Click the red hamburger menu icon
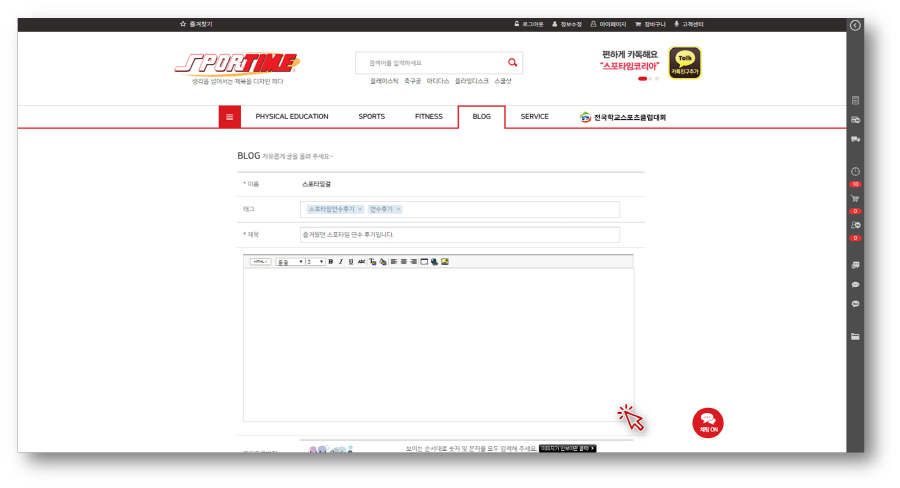The image size is (900, 488). coord(229,117)
